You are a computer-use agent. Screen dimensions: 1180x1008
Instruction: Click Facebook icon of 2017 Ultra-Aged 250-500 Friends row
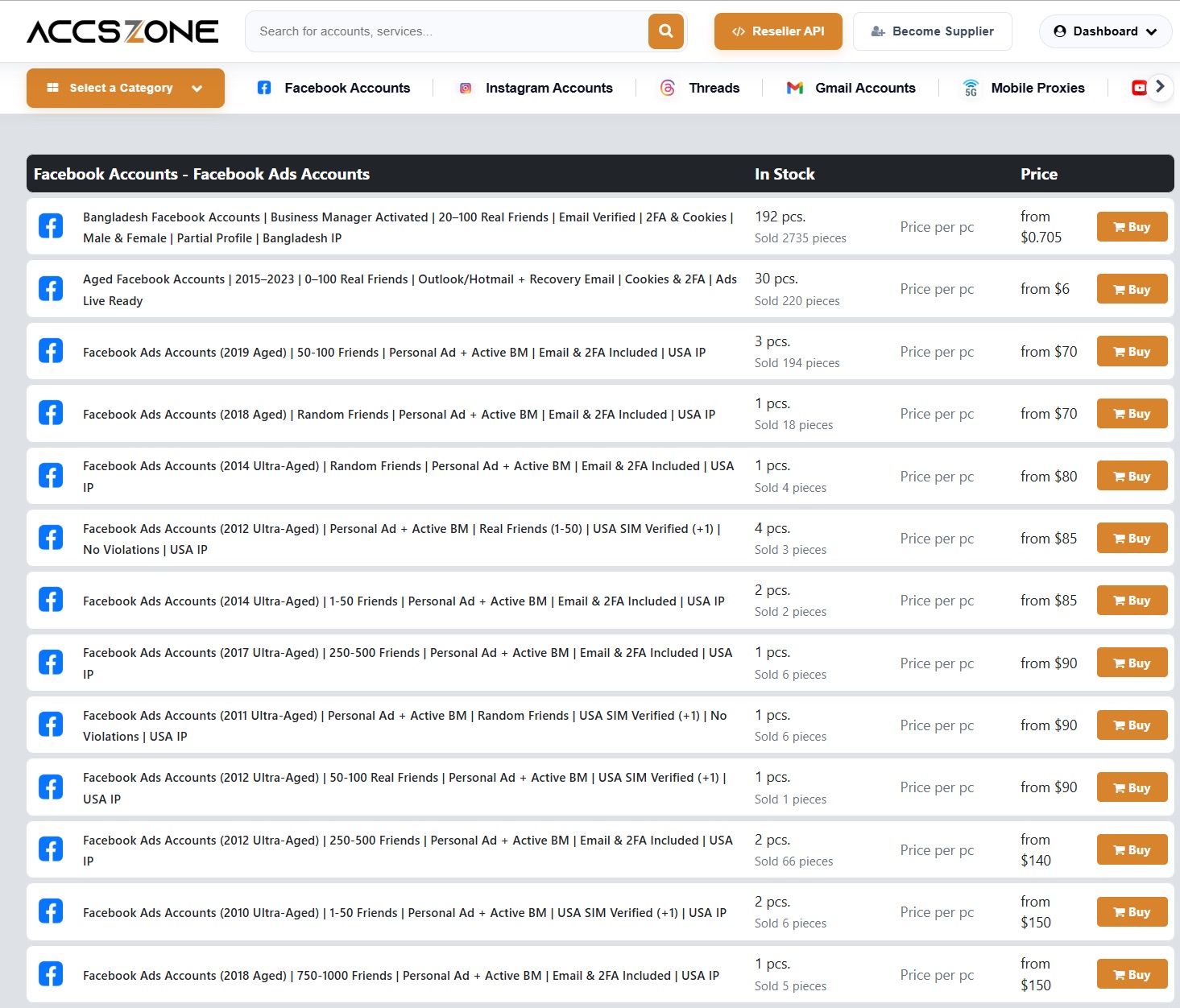tap(51, 663)
